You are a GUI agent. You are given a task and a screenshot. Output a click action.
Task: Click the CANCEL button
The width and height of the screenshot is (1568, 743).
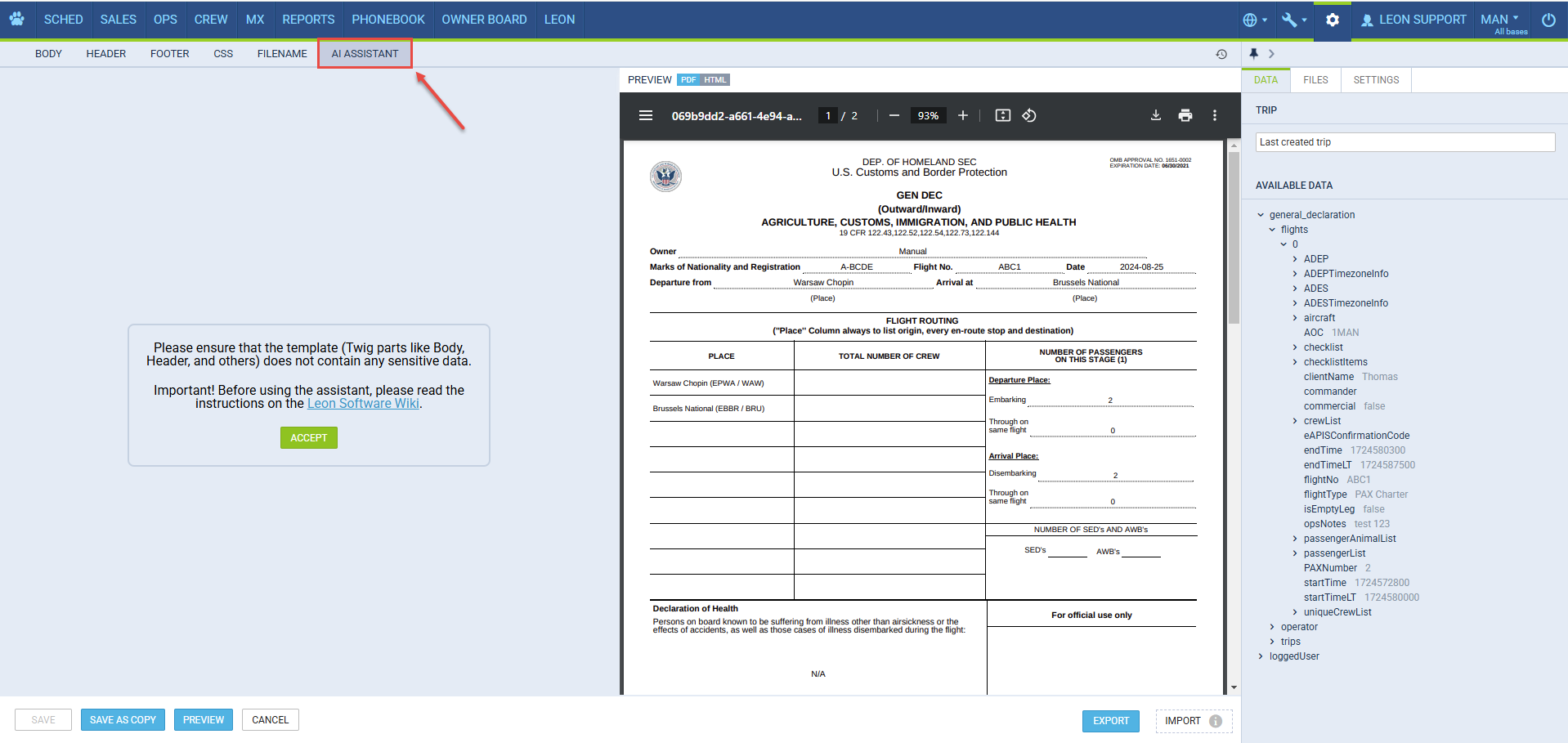point(270,720)
